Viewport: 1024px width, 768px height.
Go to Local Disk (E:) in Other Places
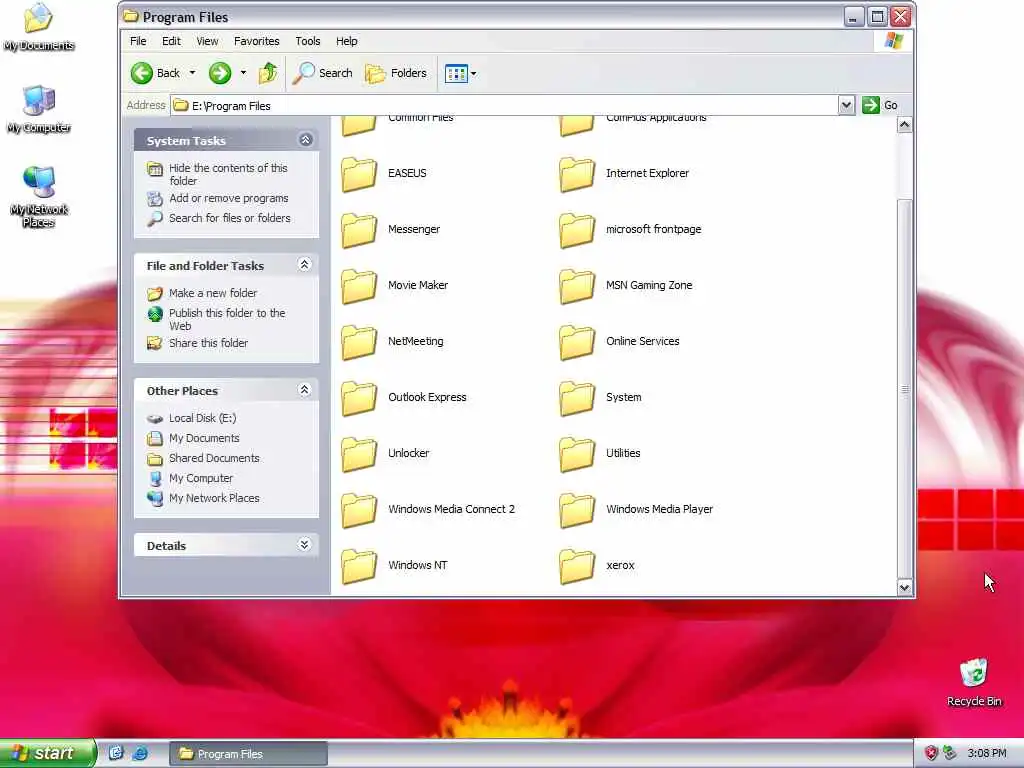pos(202,418)
